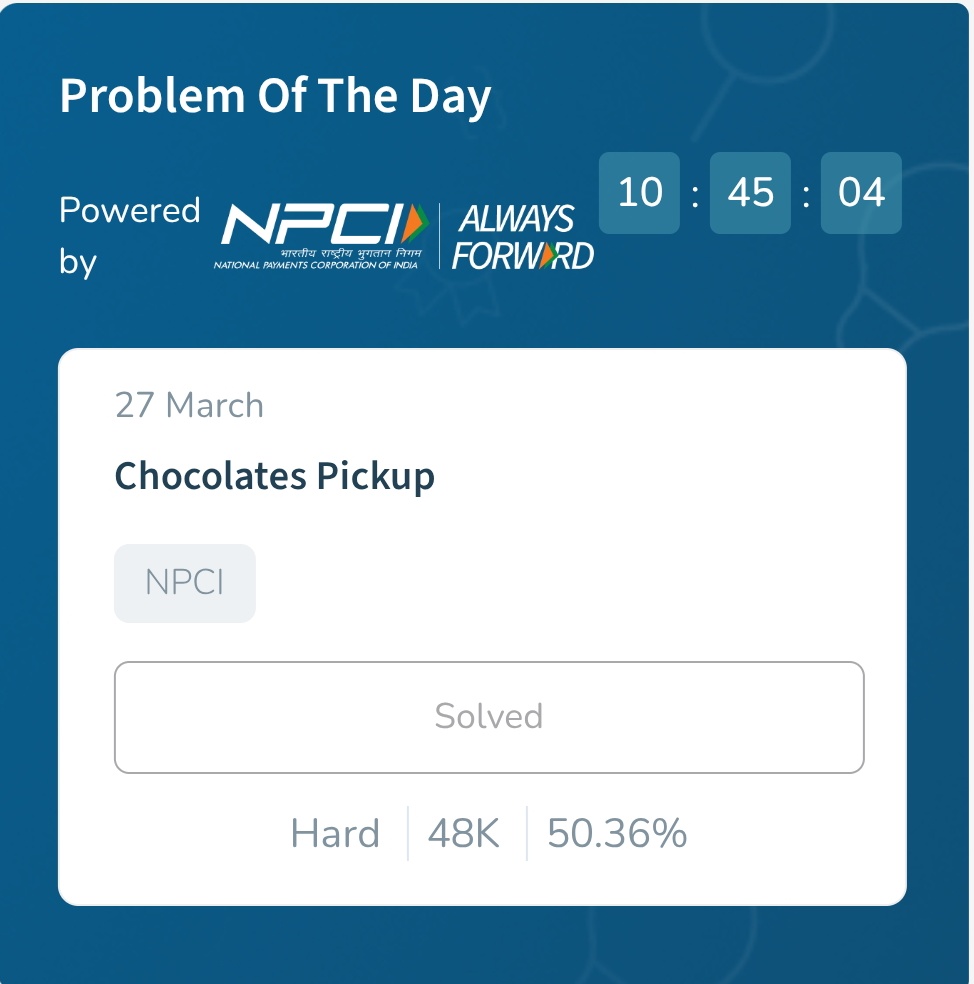Click the colon between minutes and seconds
Viewport: 974px width, 984px height.
[x=806, y=193]
